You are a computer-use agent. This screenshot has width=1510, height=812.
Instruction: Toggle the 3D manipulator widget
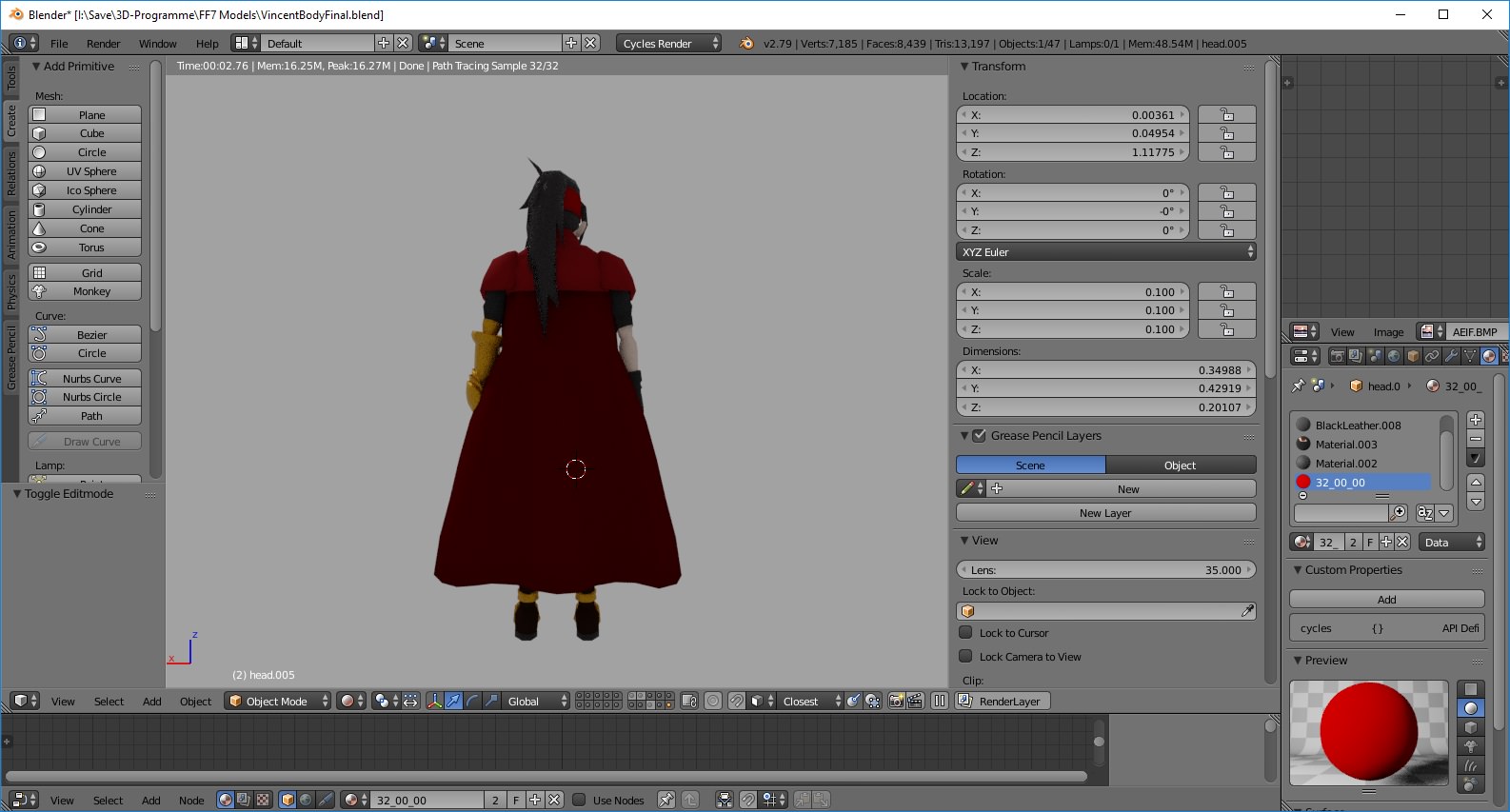coord(434,702)
